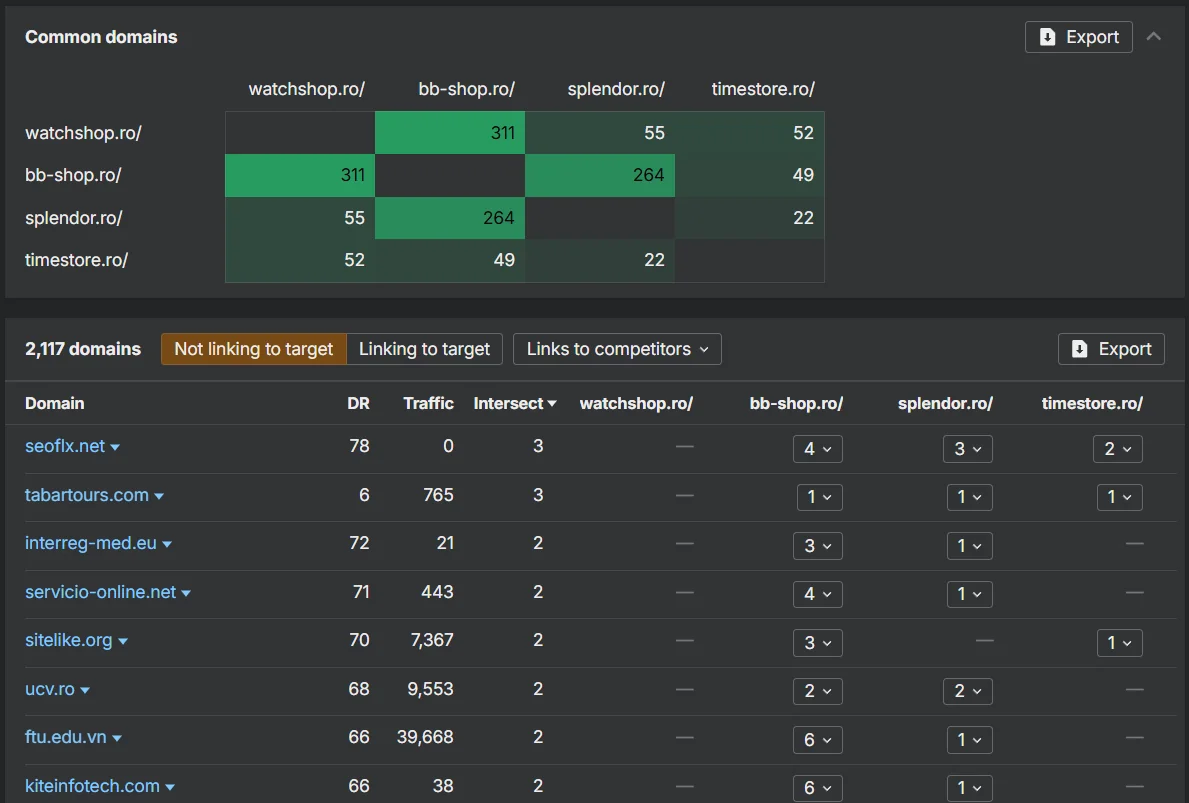1189x803 pixels.
Task: Click matrix cell 311 in watchshop.ro row
Action: (450, 133)
